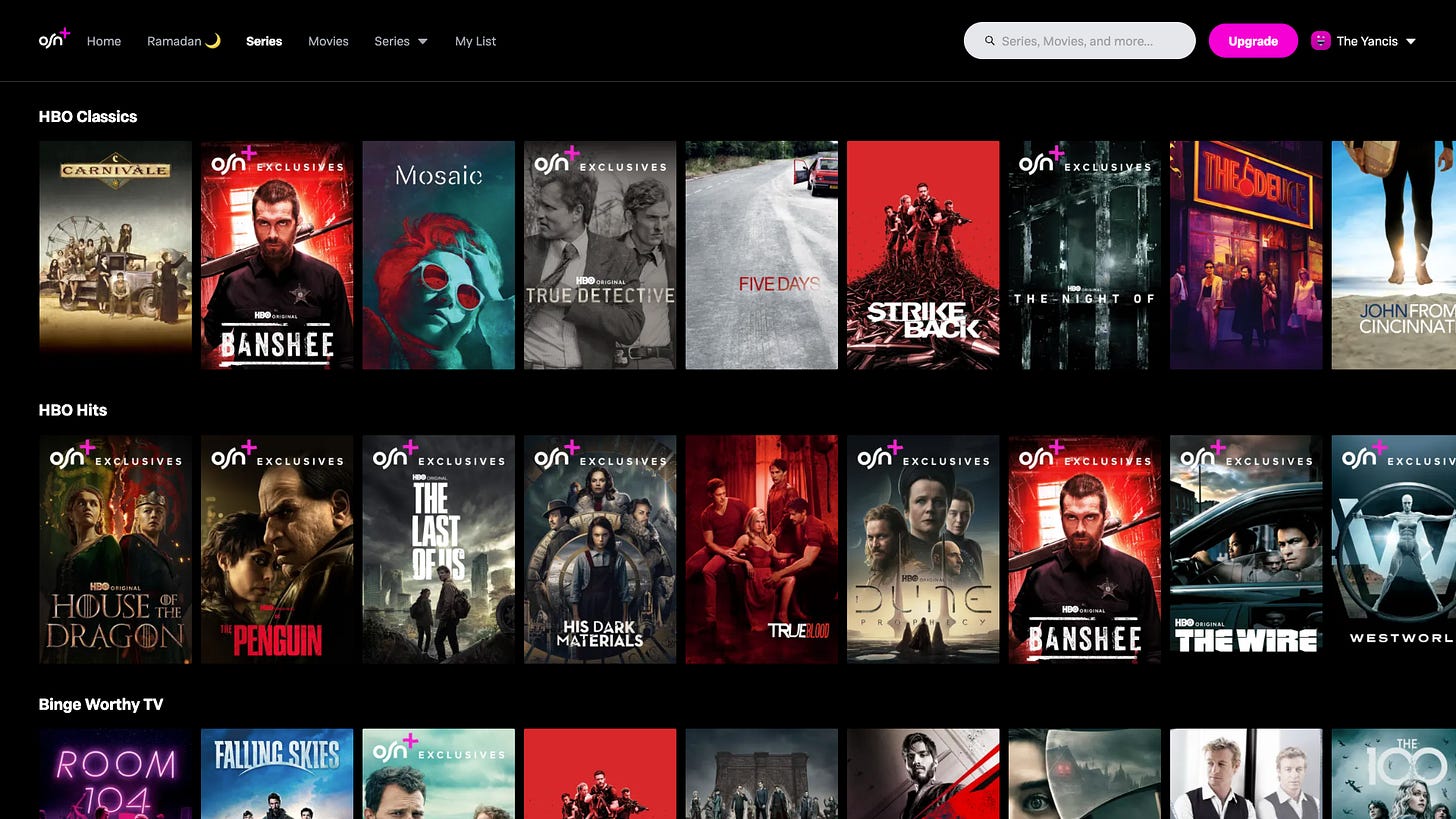Click the profile avatar icon
Screen dimensions: 1456x819
click(1321, 41)
